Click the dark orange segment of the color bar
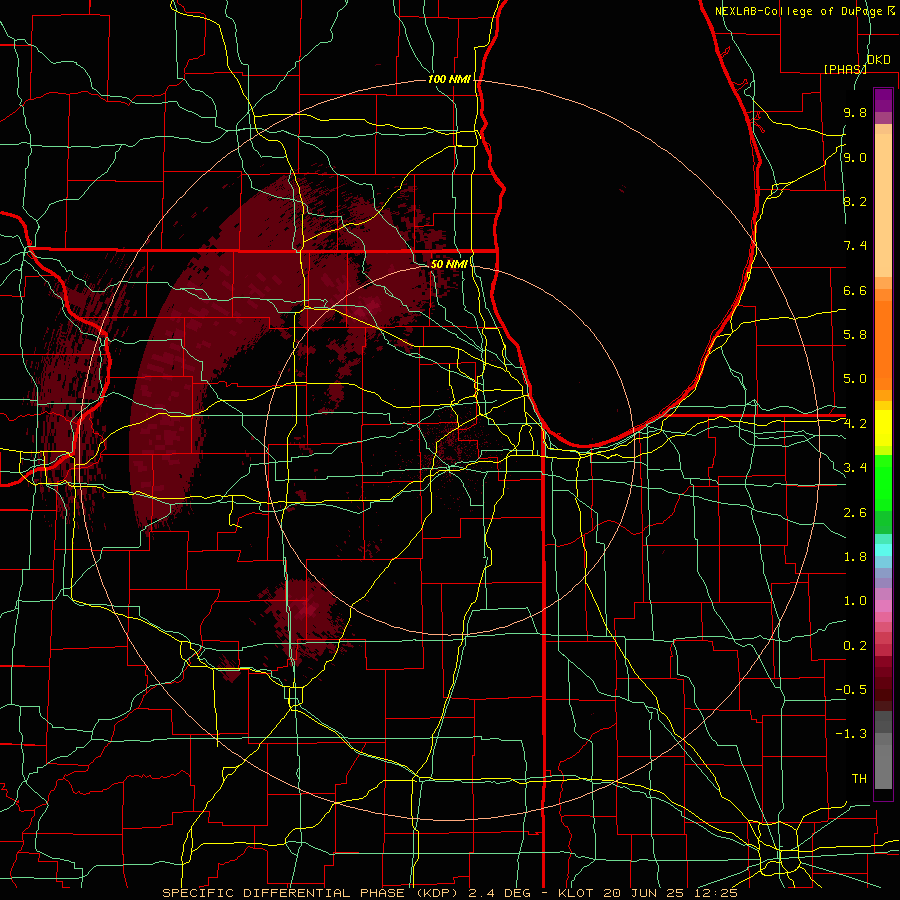Viewport: 900px width, 900px height. pos(883,344)
